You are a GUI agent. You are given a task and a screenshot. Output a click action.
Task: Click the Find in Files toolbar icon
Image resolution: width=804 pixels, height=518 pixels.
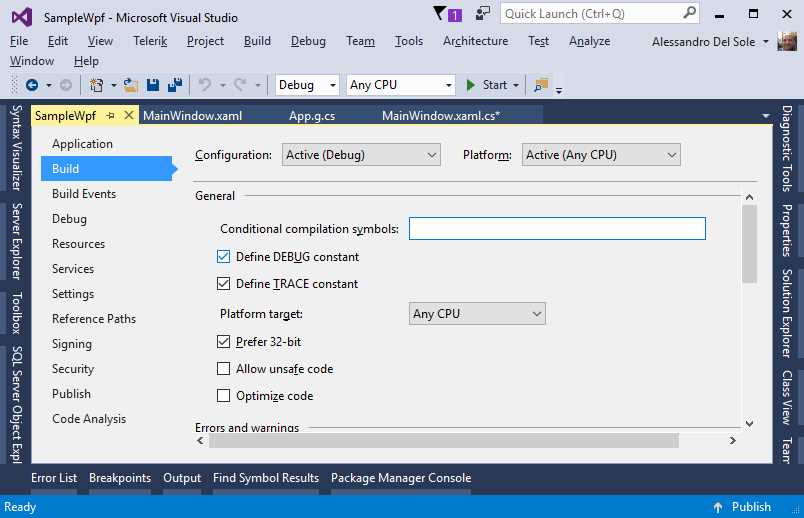pyautogui.click(x=540, y=85)
